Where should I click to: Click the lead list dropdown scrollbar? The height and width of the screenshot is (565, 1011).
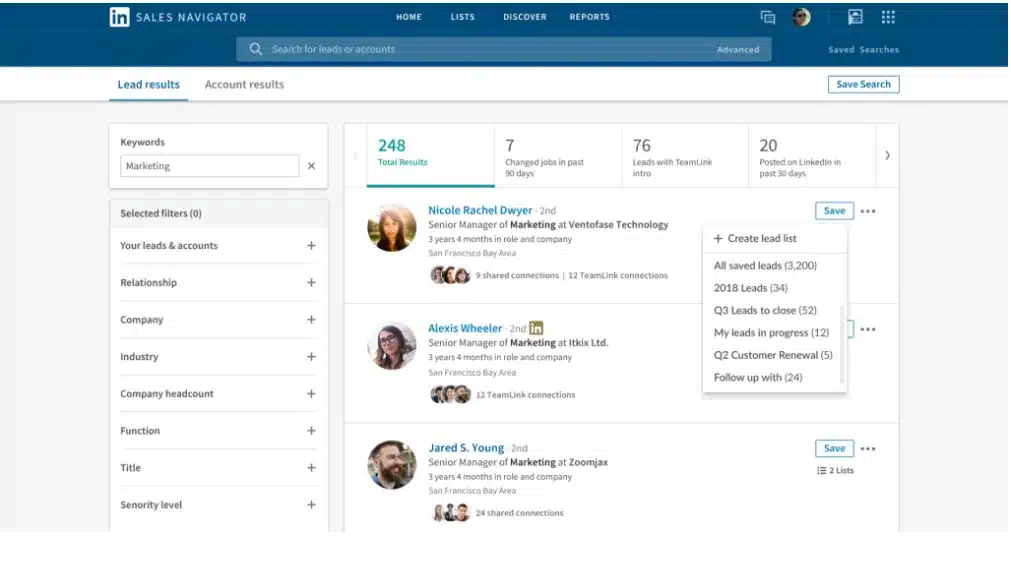(842, 345)
